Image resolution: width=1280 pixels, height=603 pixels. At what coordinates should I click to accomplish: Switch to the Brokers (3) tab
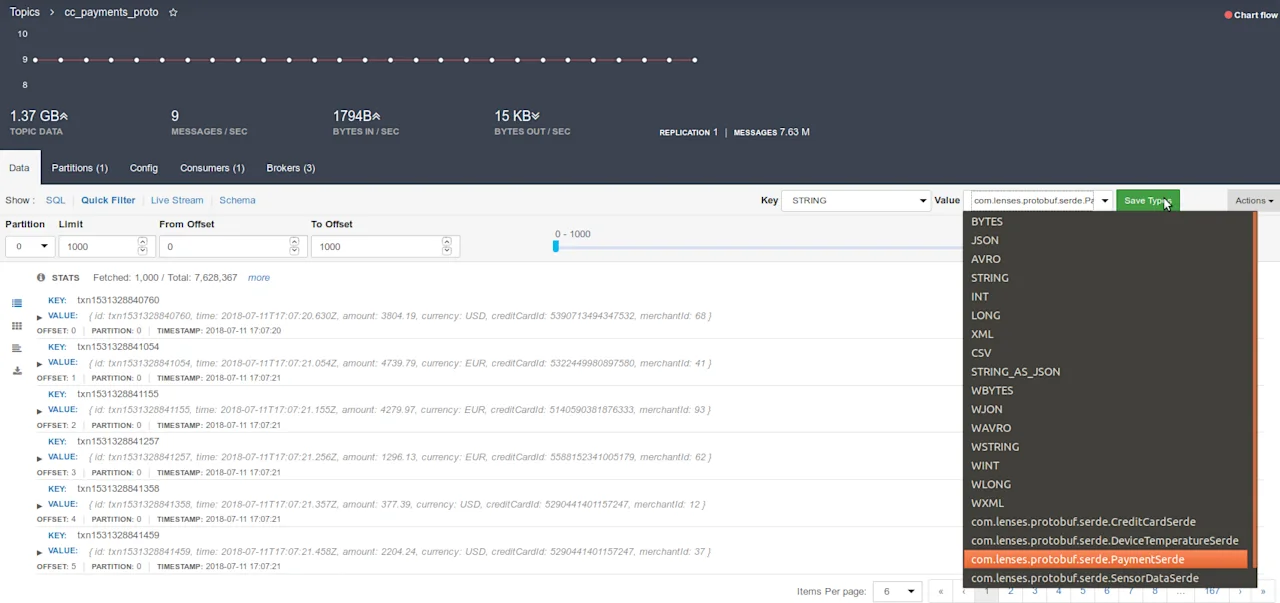click(x=291, y=168)
